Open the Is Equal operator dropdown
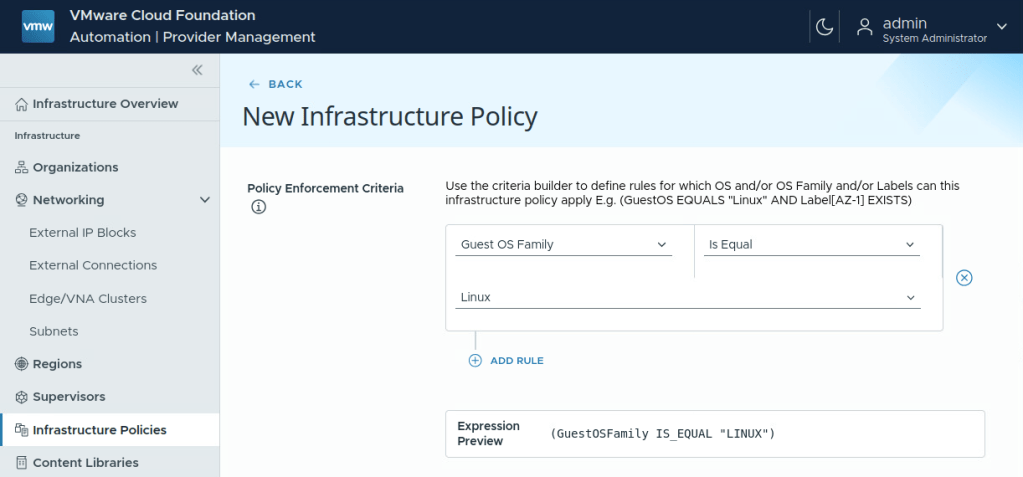1023x477 pixels. pyautogui.click(x=812, y=245)
